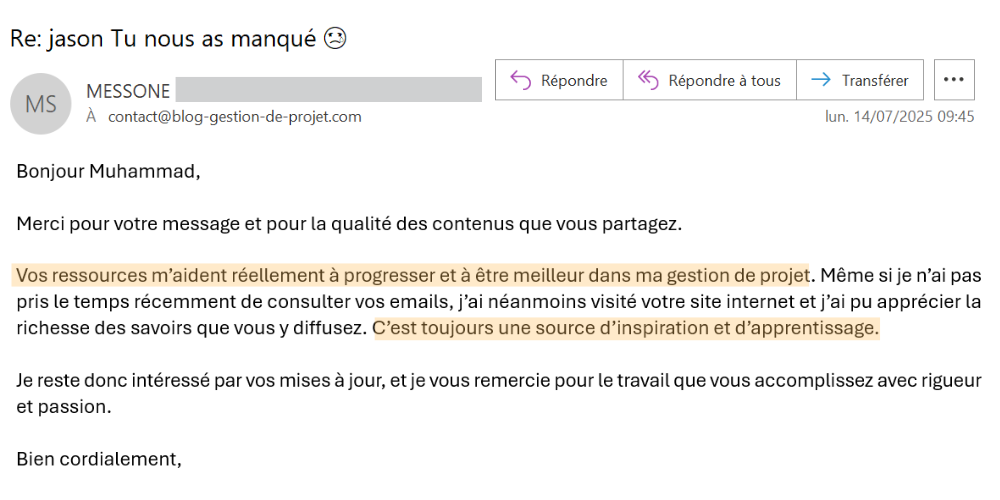Click the date lun. 14/07/2025 09:45
The height and width of the screenshot is (500, 1000).
coord(900,117)
